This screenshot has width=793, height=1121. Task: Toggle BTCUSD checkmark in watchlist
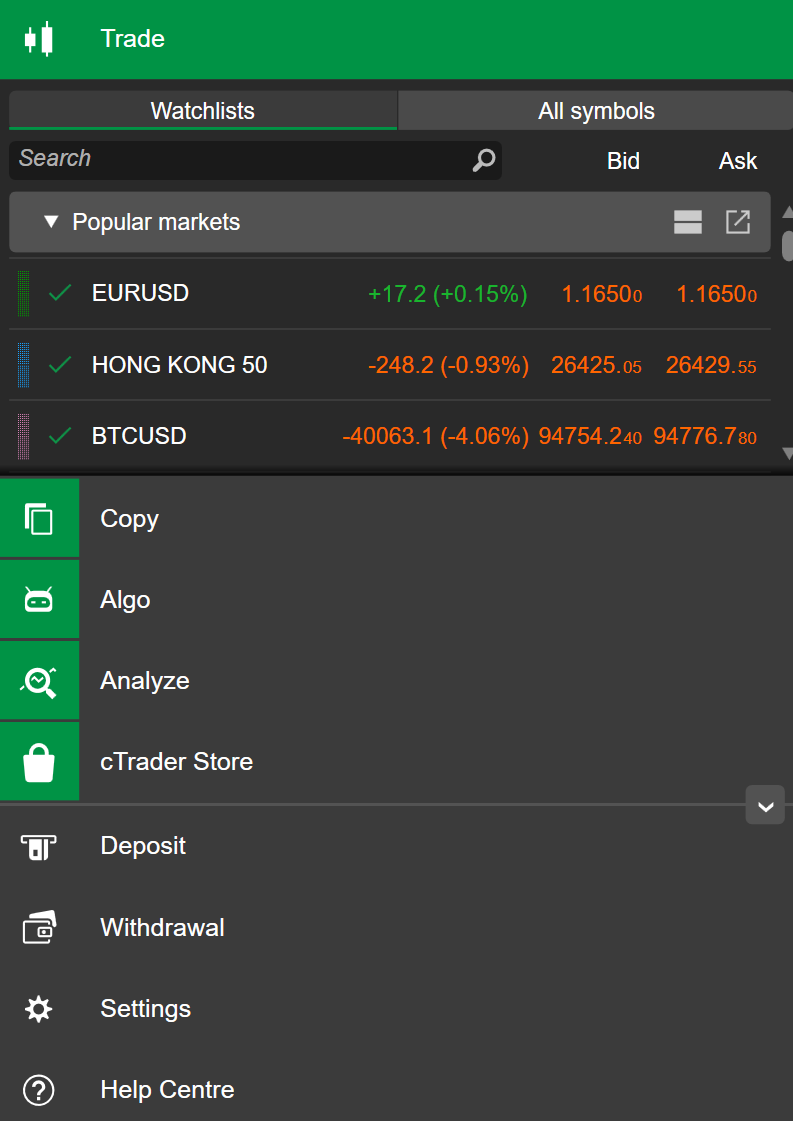point(61,436)
